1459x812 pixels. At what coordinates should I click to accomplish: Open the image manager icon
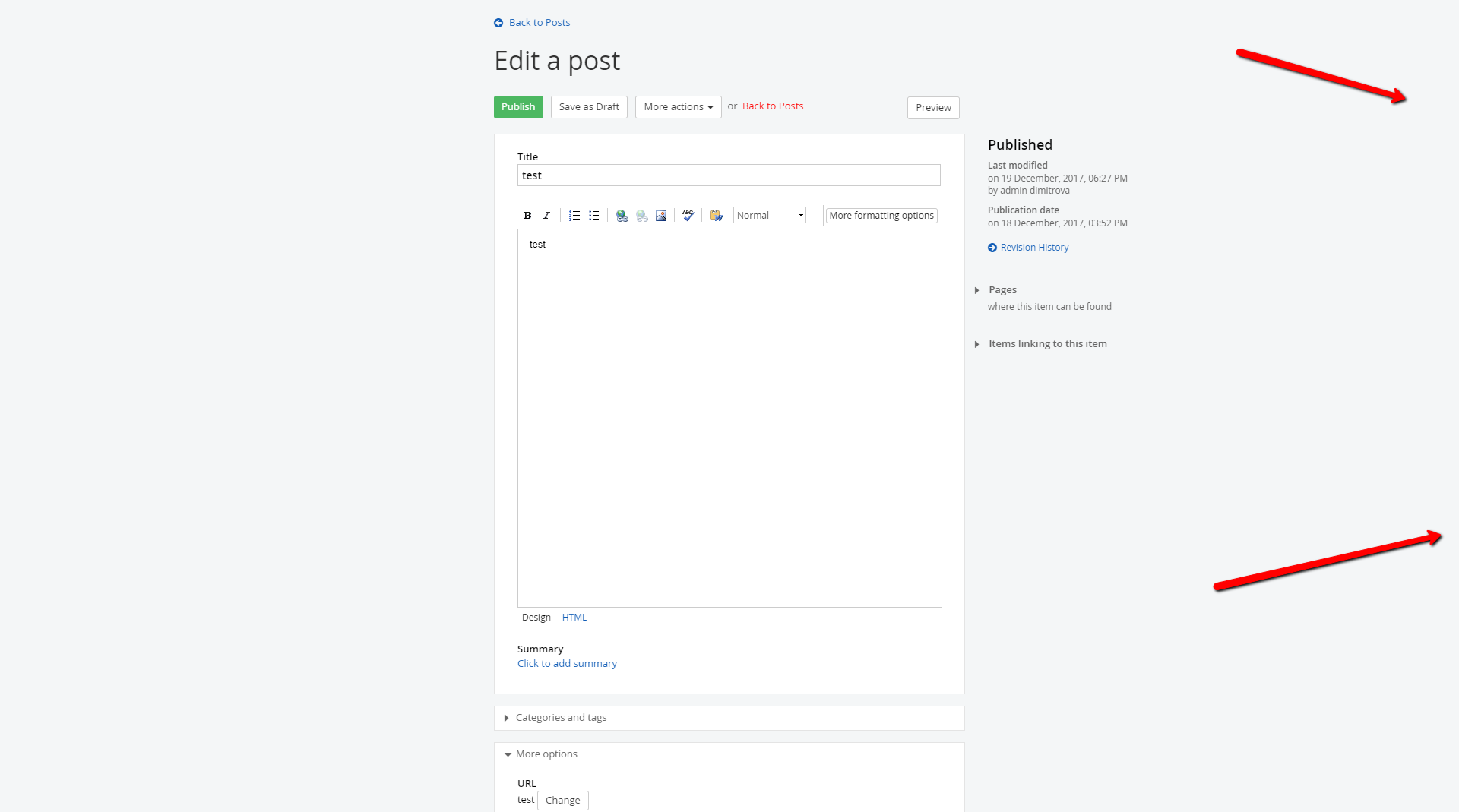661,216
